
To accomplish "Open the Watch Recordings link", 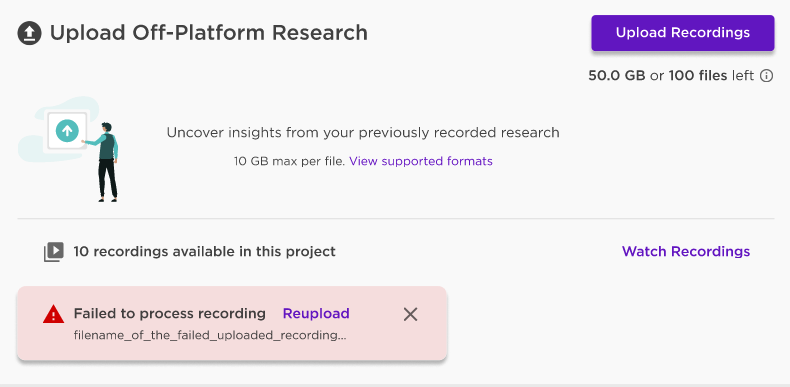I will pyautogui.click(x=686, y=251).
